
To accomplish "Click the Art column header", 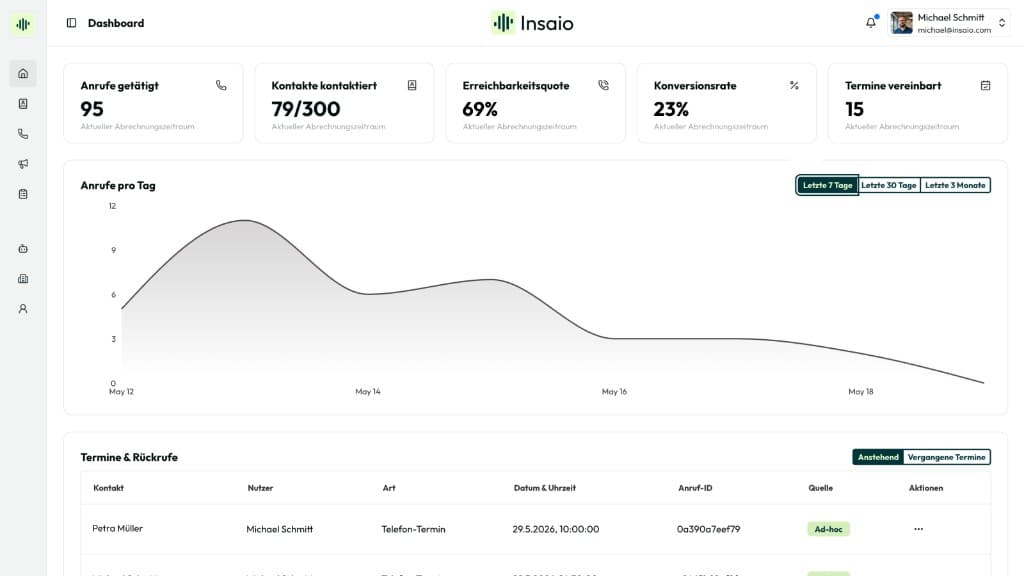I will [x=389, y=488].
